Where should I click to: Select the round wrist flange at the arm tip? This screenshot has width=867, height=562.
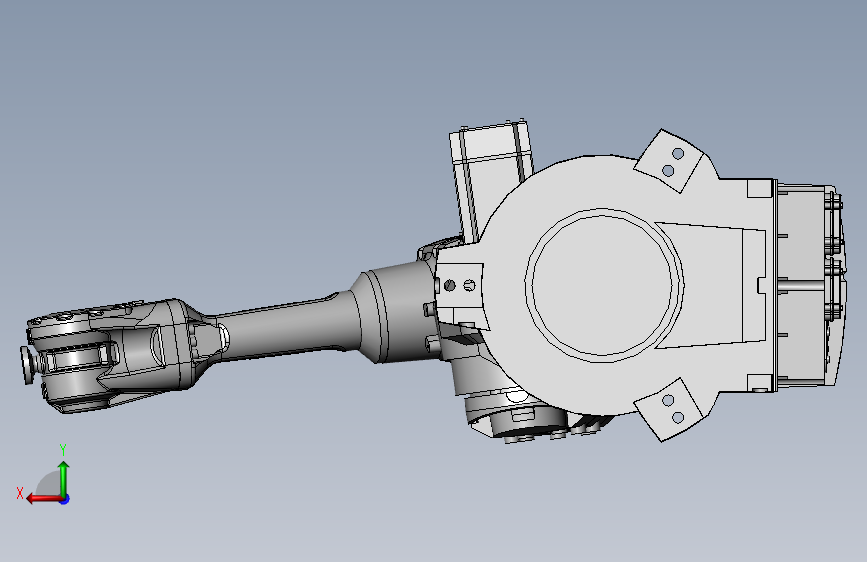[x=27, y=365]
